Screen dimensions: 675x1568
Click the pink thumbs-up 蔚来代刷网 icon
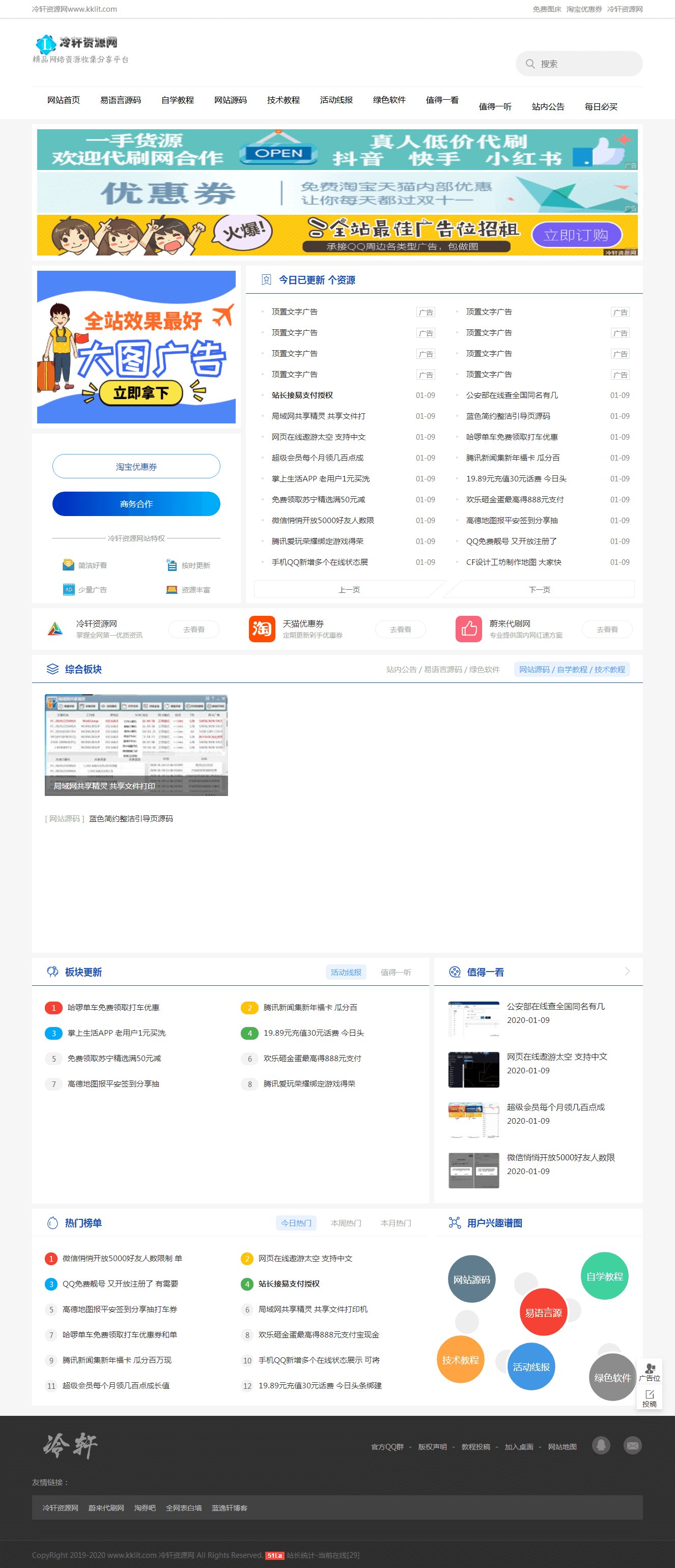pyautogui.click(x=469, y=629)
